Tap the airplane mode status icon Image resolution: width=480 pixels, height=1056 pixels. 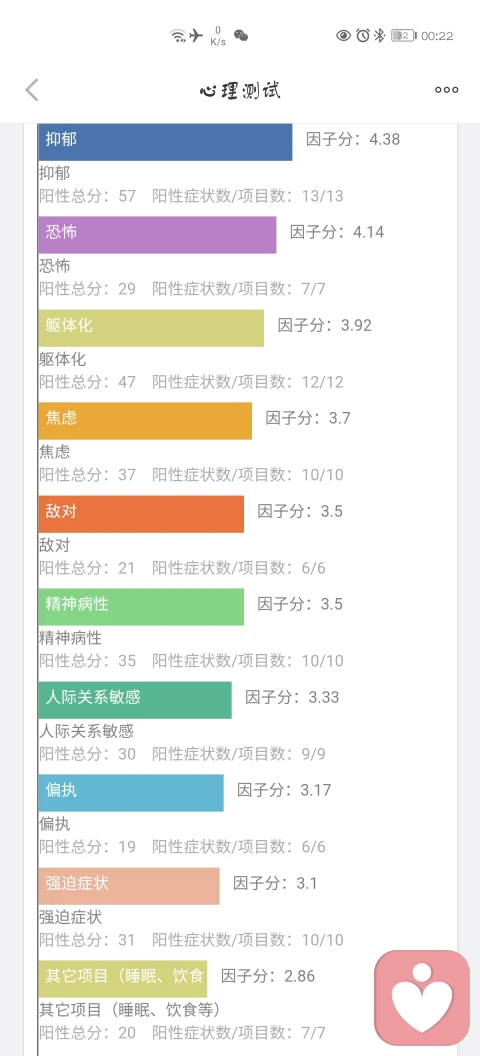[x=196, y=36]
